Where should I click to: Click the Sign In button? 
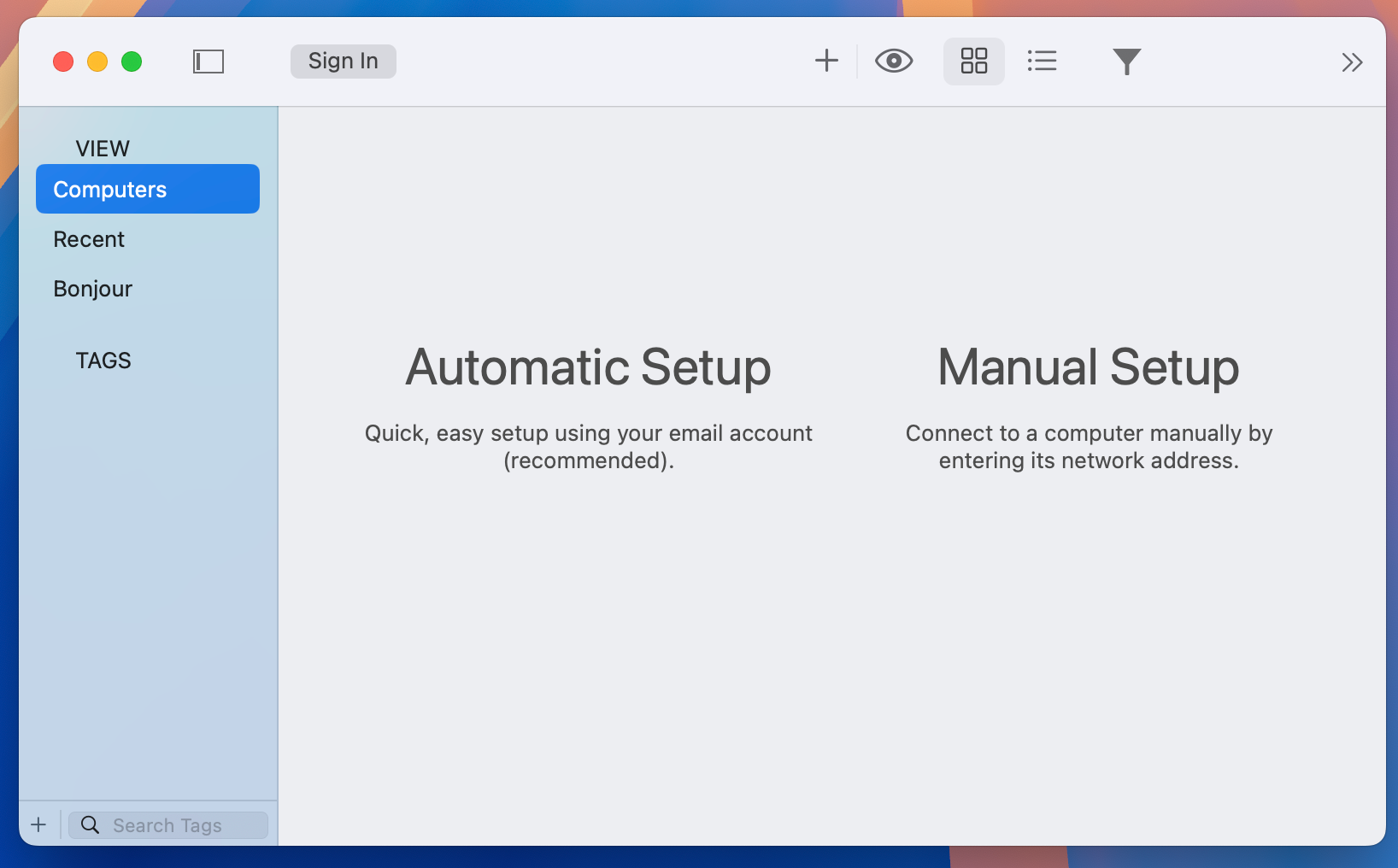click(x=342, y=61)
